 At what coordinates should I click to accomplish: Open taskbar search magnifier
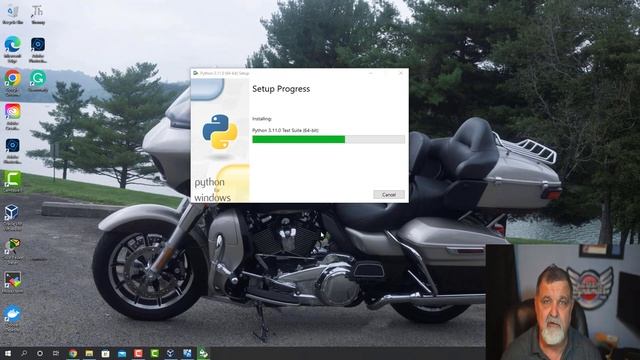[x=24, y=353]
